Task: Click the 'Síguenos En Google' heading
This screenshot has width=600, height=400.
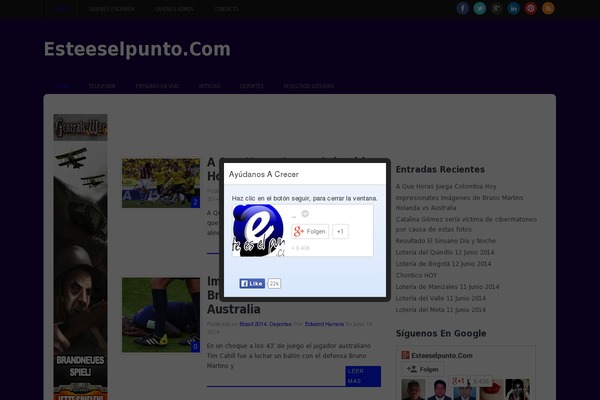Action: pyautogui.click(x=441, y=333)
